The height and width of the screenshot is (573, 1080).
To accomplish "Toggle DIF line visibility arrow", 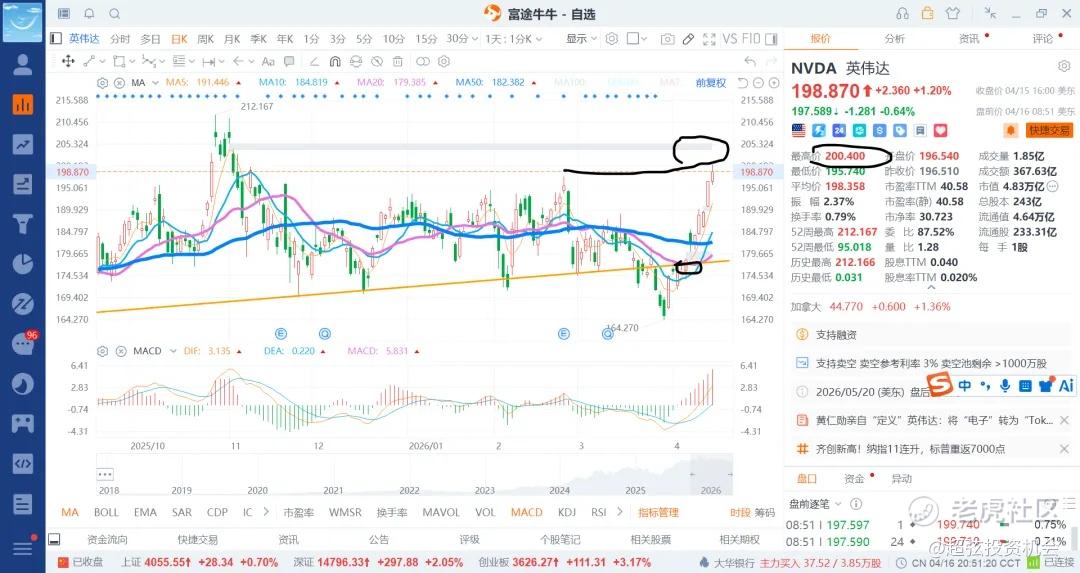I will pos(239,351).
